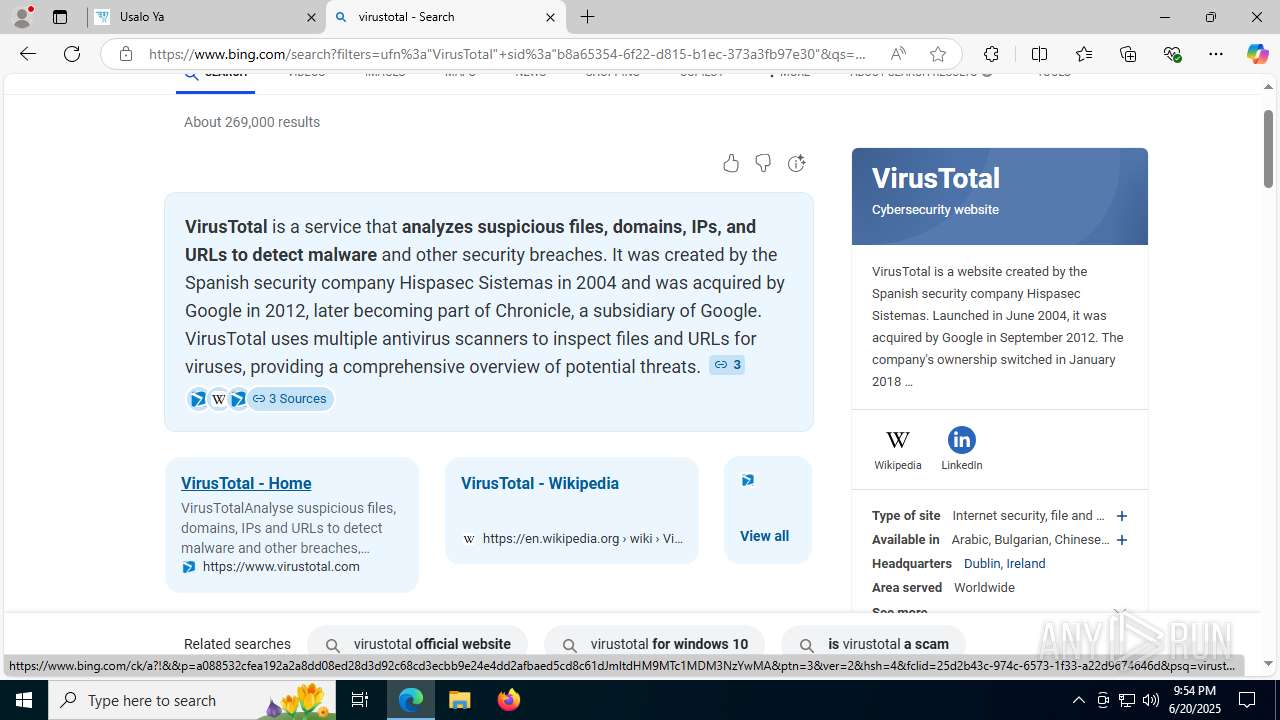Open LinkedIn icon in knowledge panel
Image resolution: width=1280 pixels, height=720 pixels.
[961, 449]
